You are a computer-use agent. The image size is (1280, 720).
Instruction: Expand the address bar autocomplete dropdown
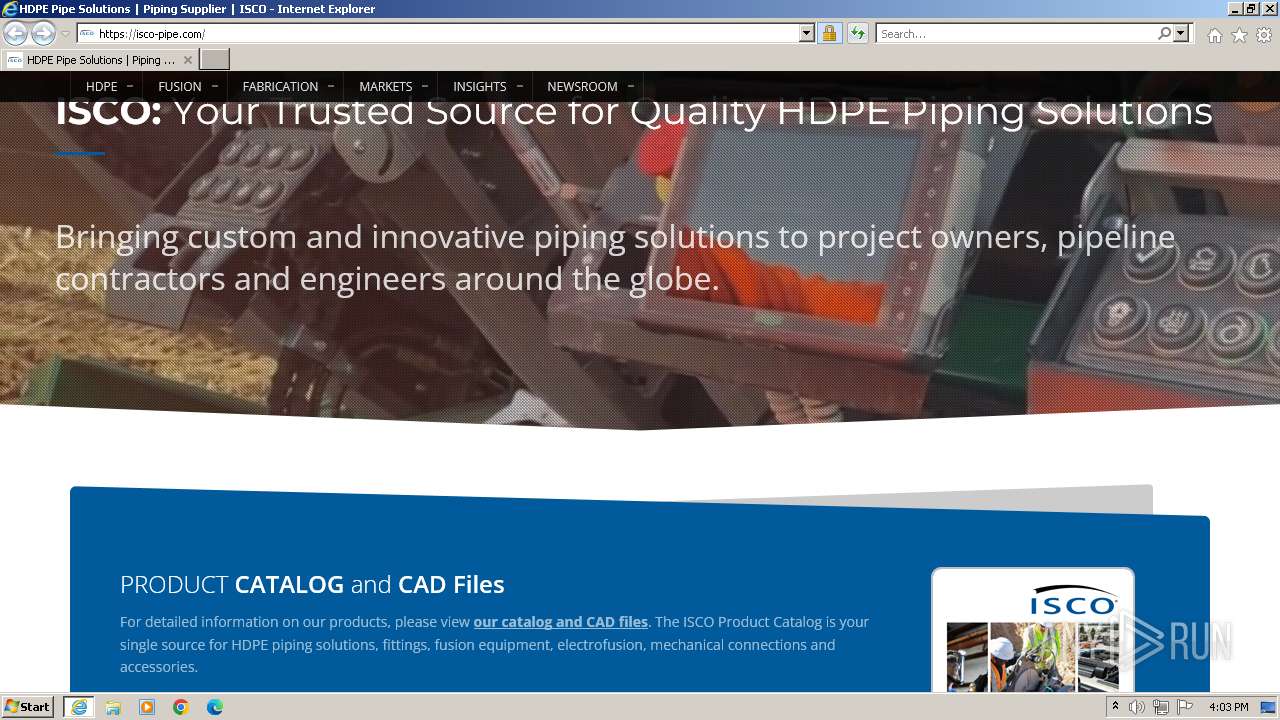[x=807, y=33]
